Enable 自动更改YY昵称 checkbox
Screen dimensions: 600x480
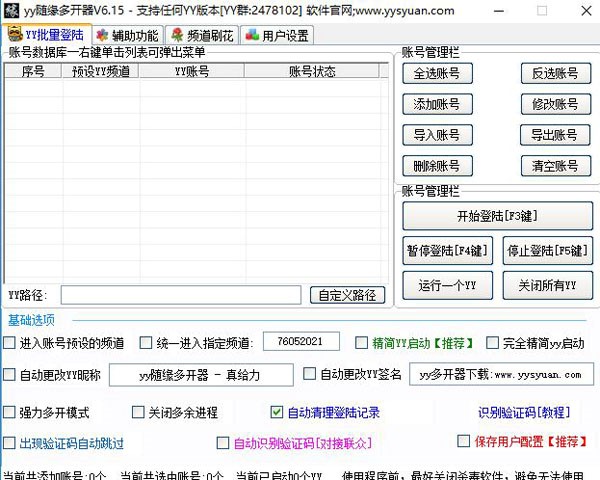tap(9, 374)
